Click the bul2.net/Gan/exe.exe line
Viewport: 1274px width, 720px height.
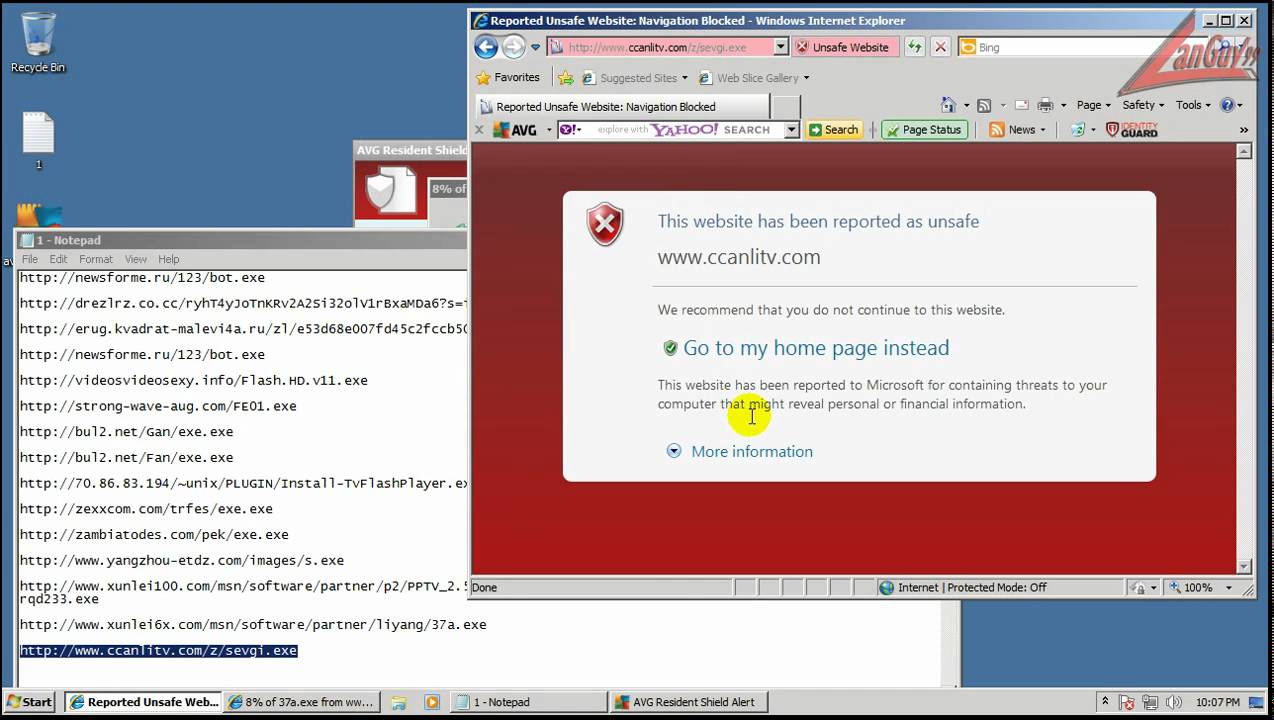tap(126, 432)
